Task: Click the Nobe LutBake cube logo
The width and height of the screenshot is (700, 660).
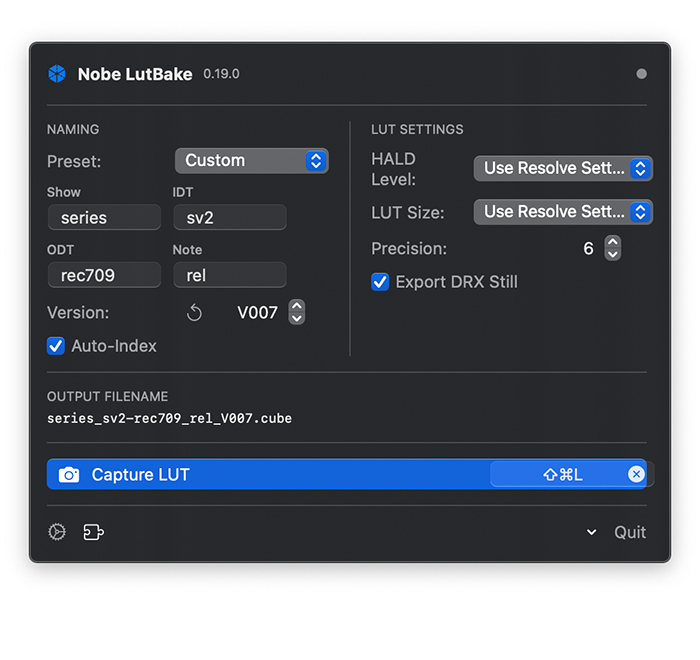Action: [x=57, y=74]
